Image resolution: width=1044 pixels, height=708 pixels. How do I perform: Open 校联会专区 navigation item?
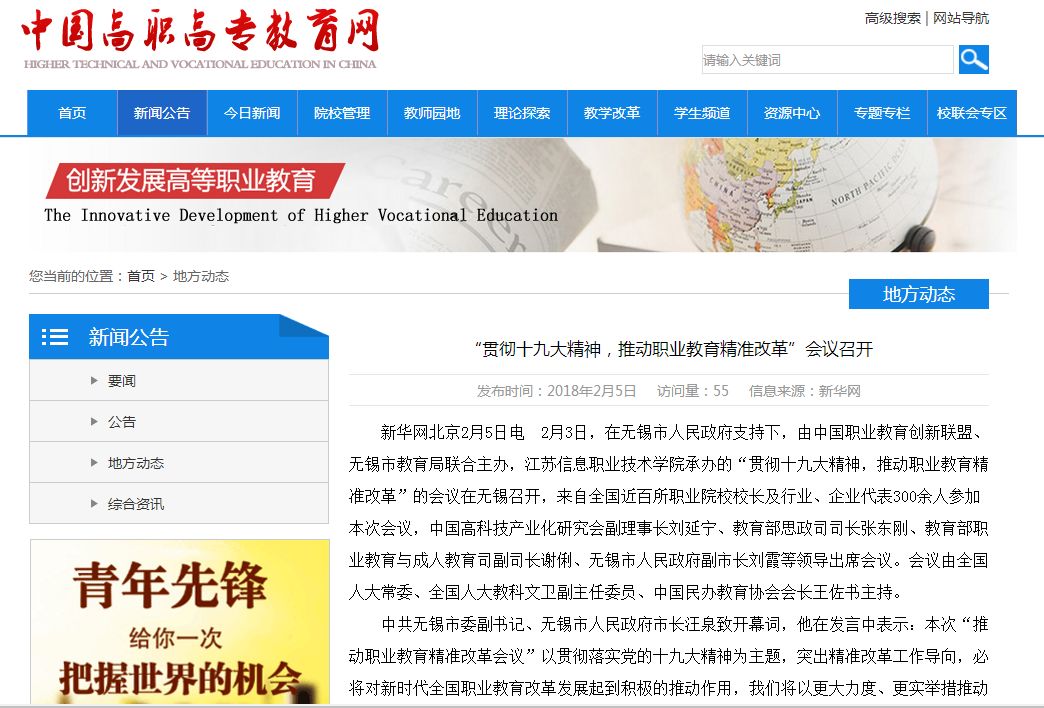point(972,113)
